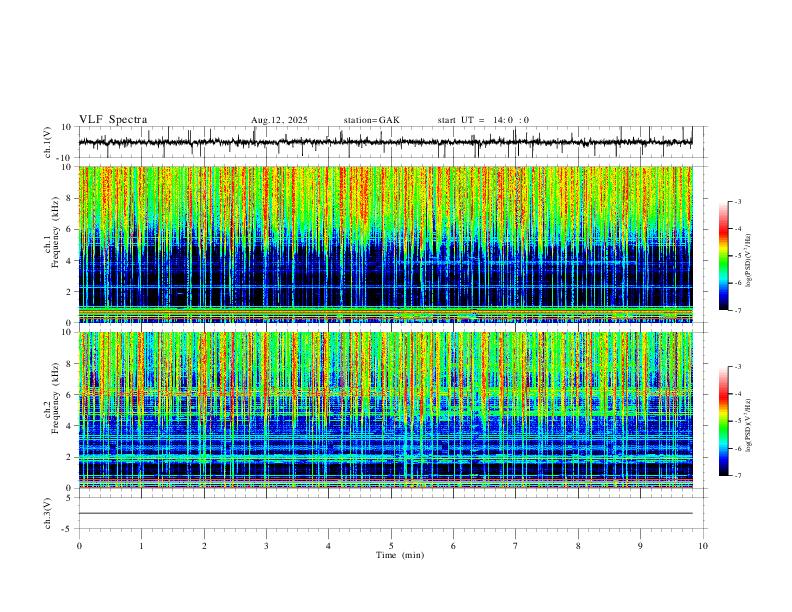Click the "start UT = 14:0 :0" text
The height and width of the screenshot is (612, 792).
[483, 120]
